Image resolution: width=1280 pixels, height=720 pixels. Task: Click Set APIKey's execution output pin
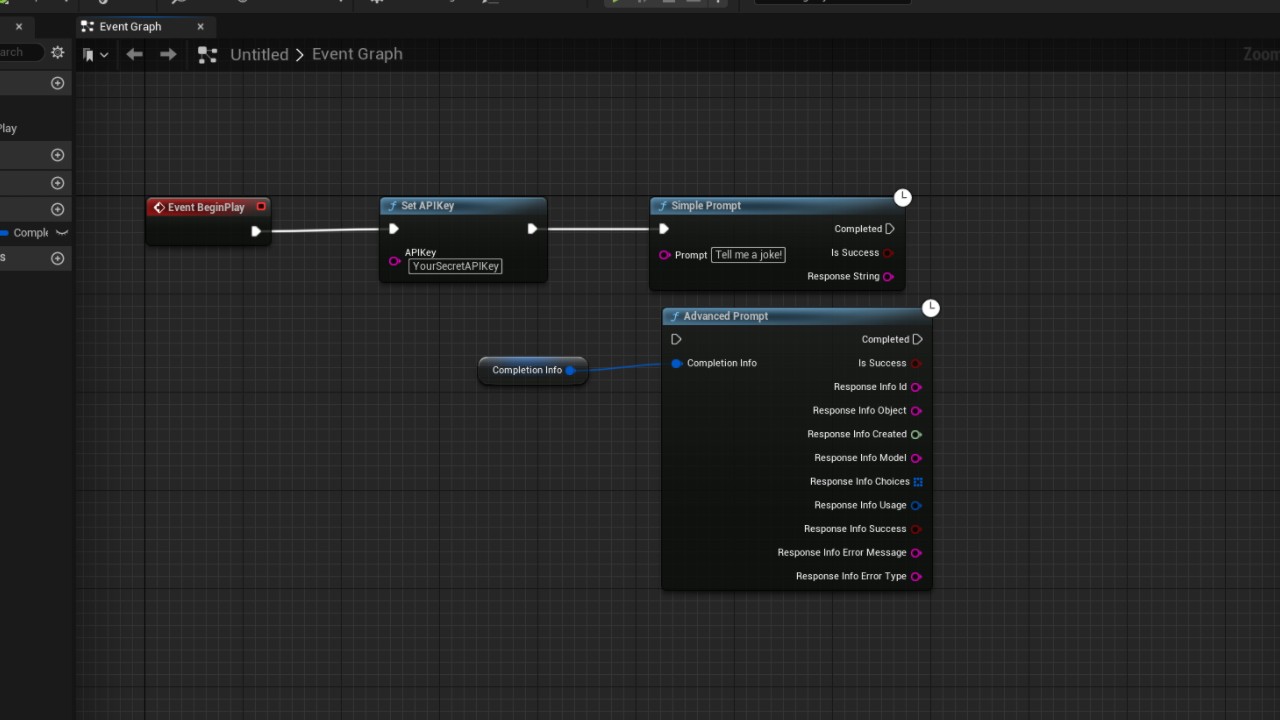pos(532,229)
